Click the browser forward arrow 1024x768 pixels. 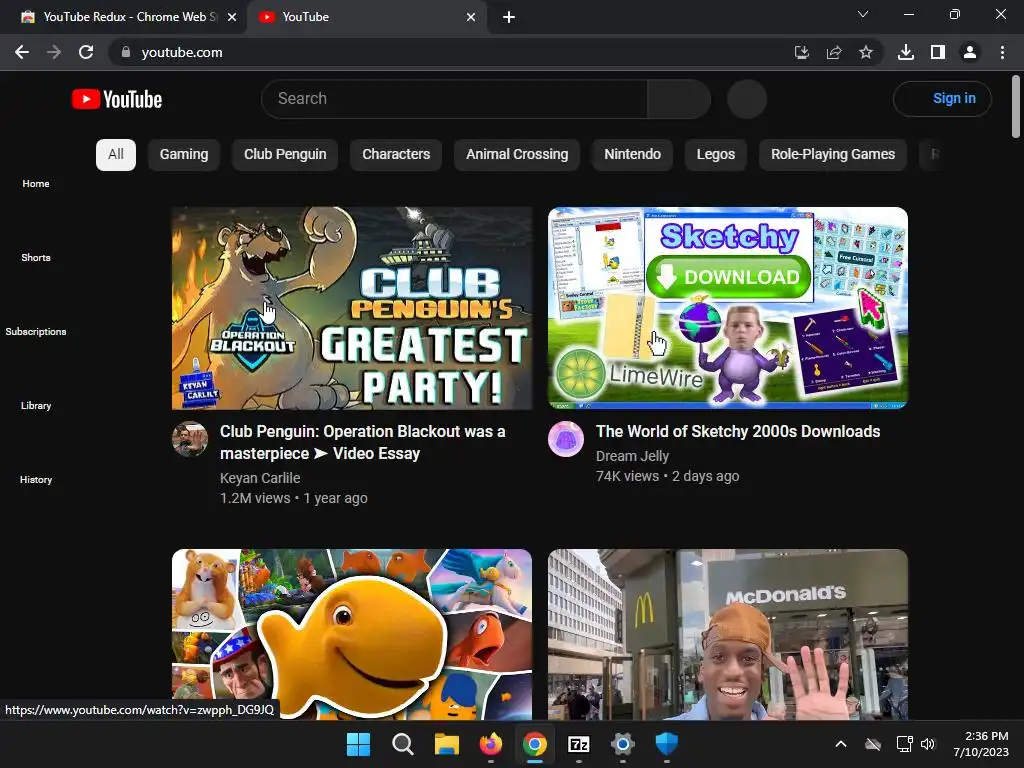[x=54, y=52]
